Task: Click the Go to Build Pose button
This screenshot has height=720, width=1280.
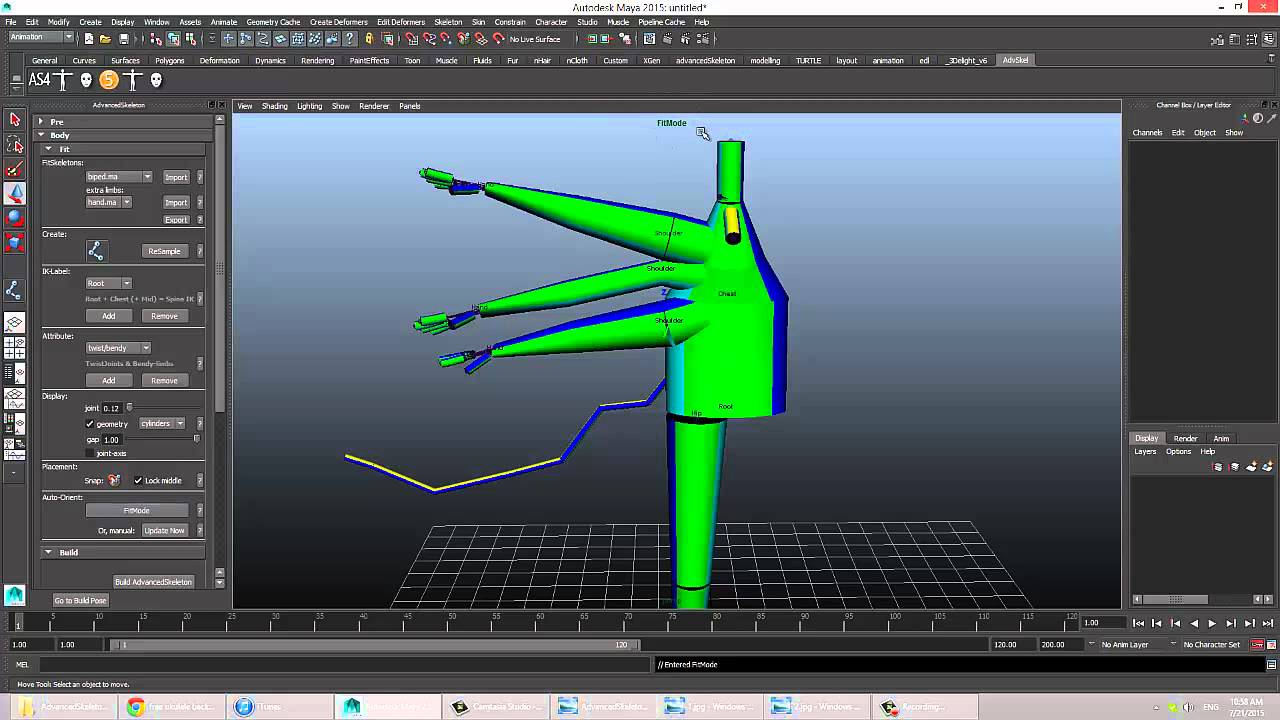Action: pos(80,601)
